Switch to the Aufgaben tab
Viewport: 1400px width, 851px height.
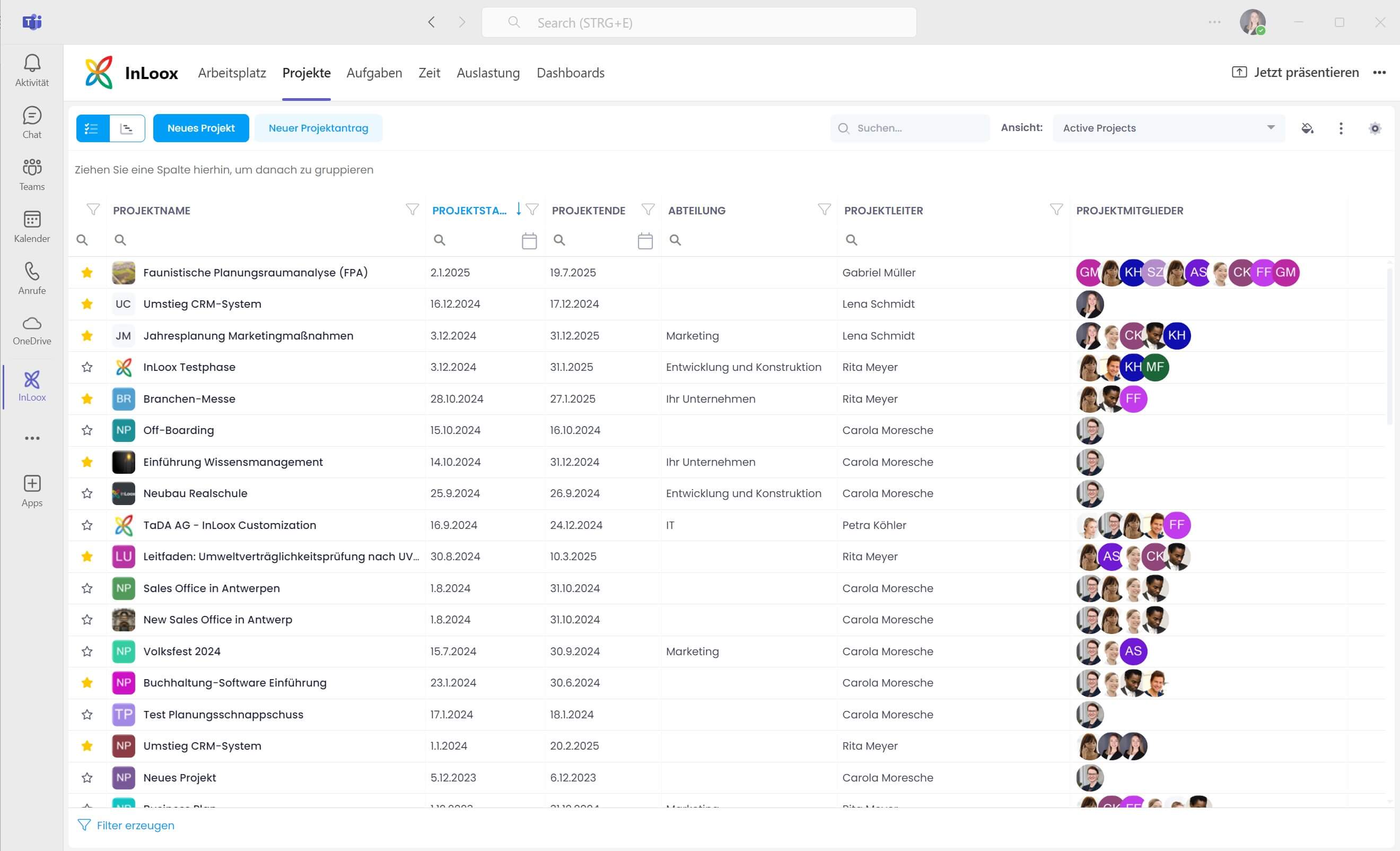click(x=374, y=73)
